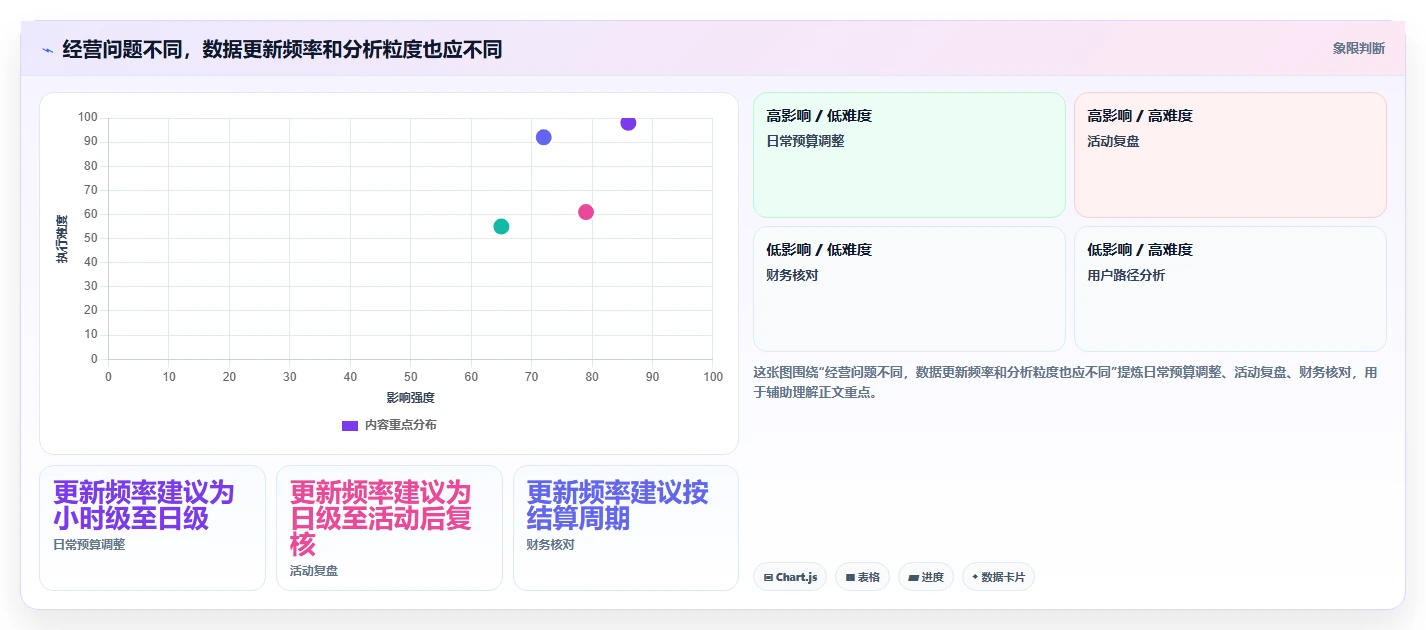Click the 活动复盘 text in red quadrant

pos(1113,141)
